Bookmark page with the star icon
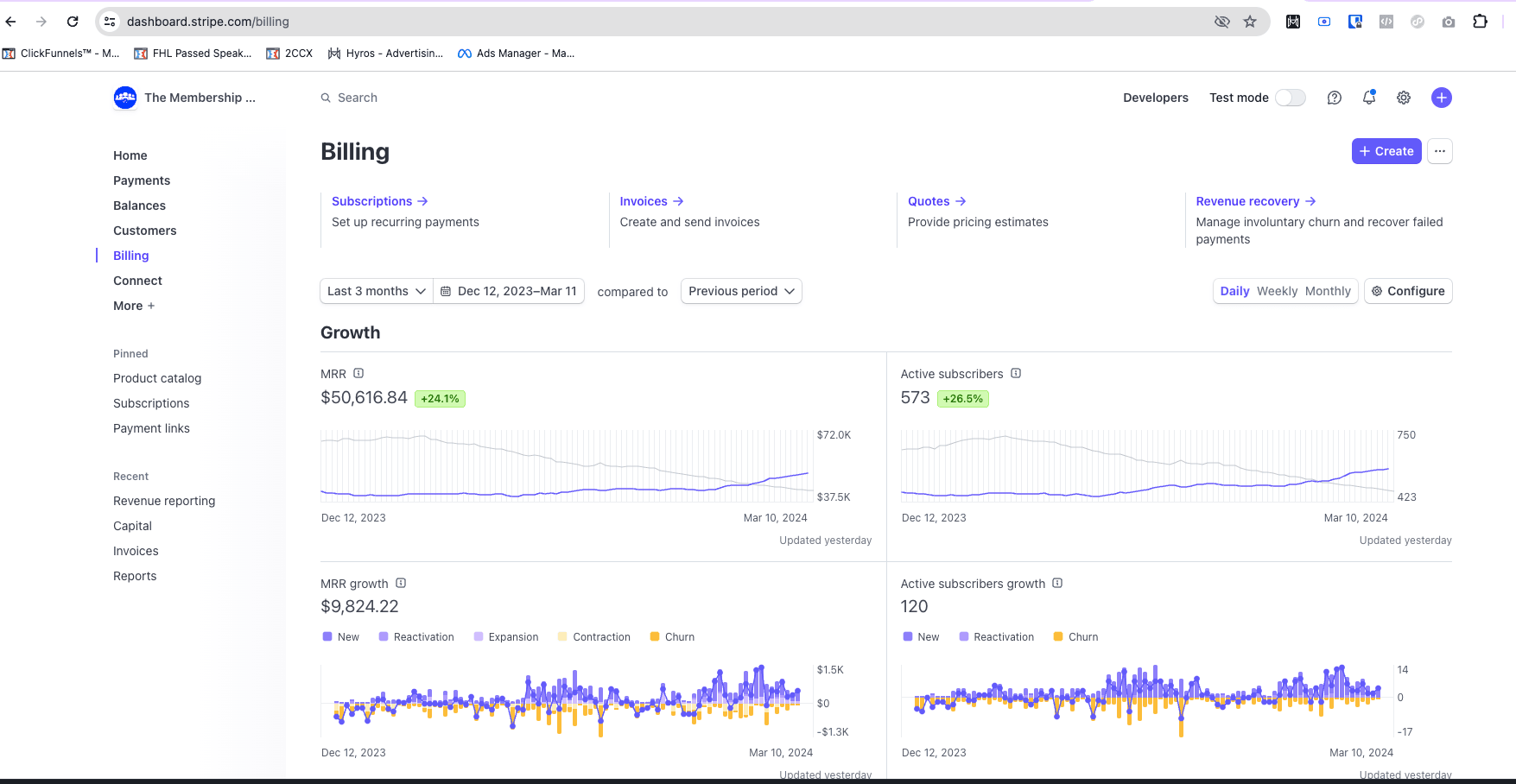The image size is (1516, 784). 1250,22
